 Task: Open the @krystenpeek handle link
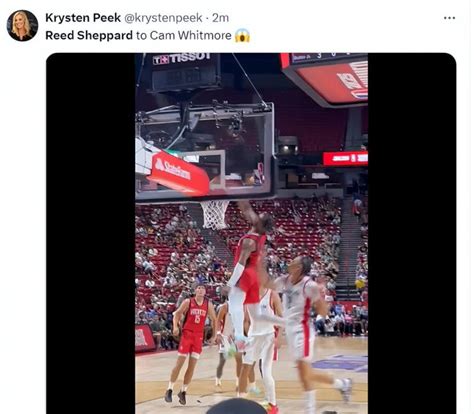[x=163, y=18]
